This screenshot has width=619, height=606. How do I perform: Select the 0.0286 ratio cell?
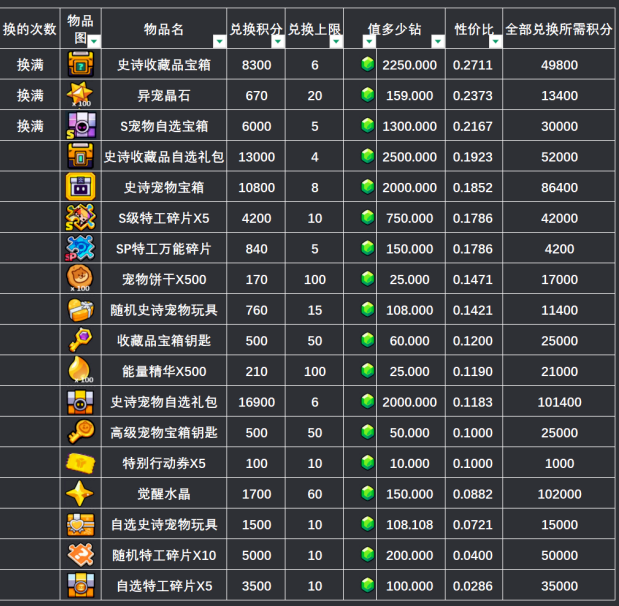[x=473, y=586]
